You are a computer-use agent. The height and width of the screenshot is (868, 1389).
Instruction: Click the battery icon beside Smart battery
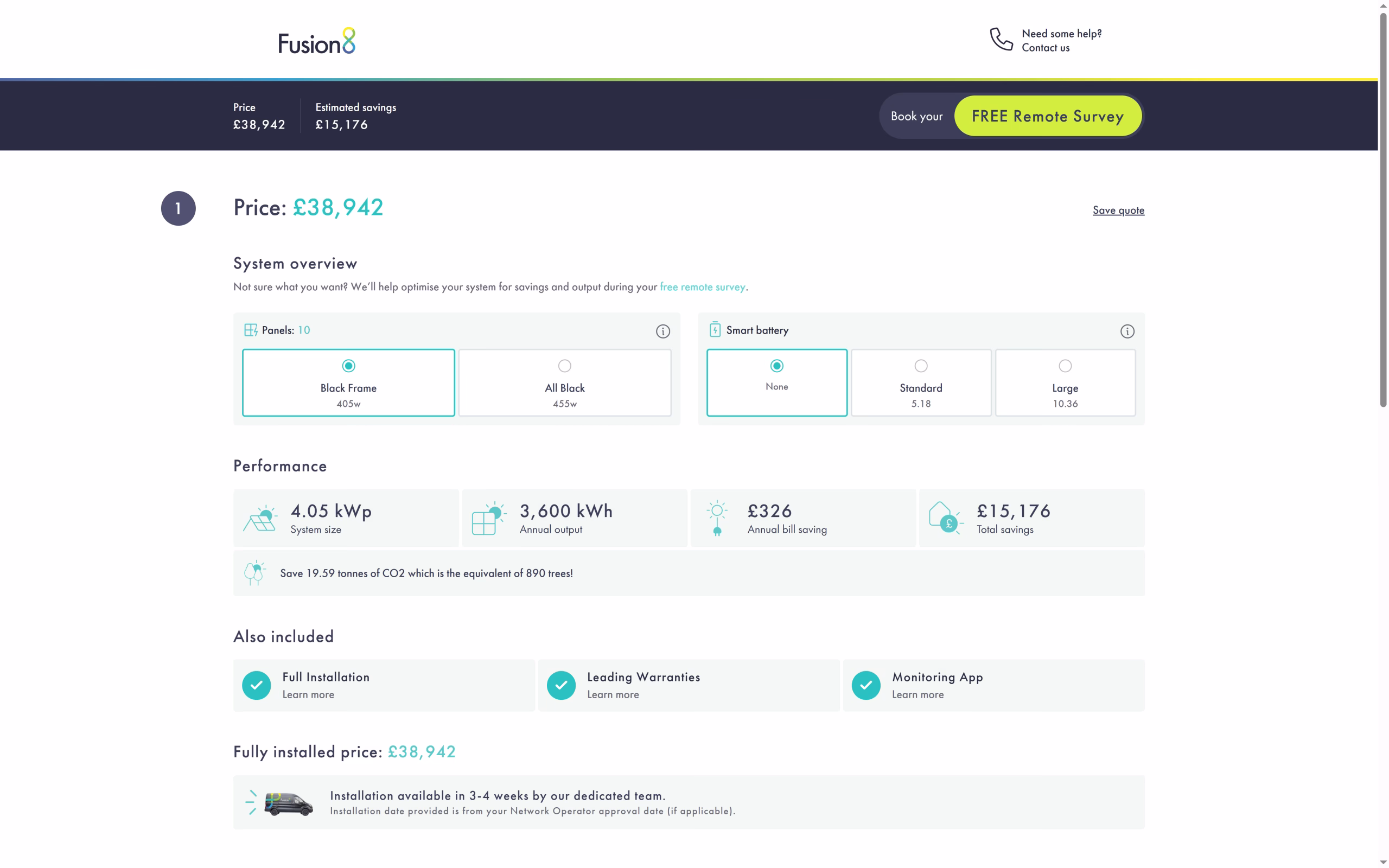pos(715,329)
